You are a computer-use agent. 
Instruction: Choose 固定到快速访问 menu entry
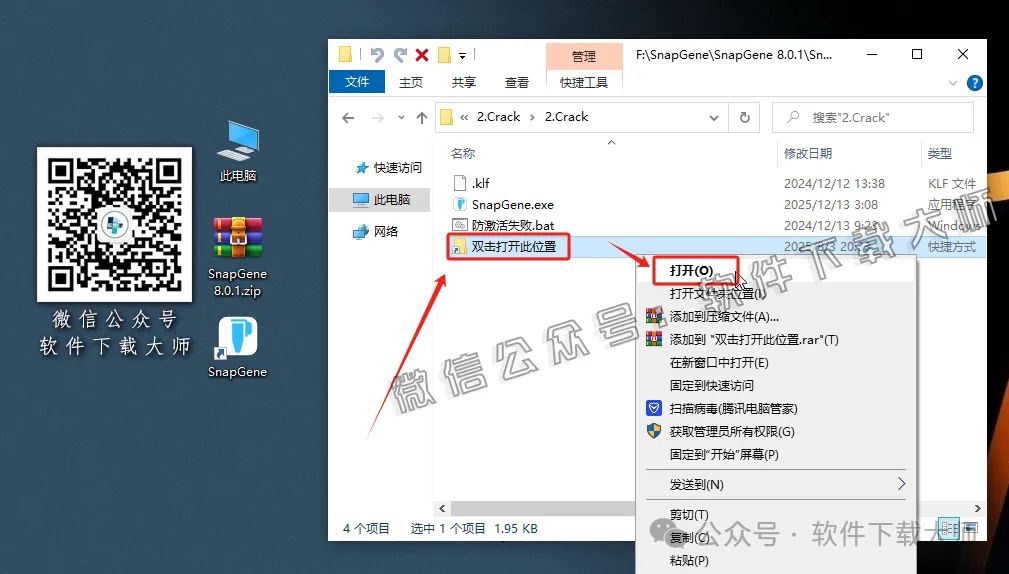[x=711, y=385]
